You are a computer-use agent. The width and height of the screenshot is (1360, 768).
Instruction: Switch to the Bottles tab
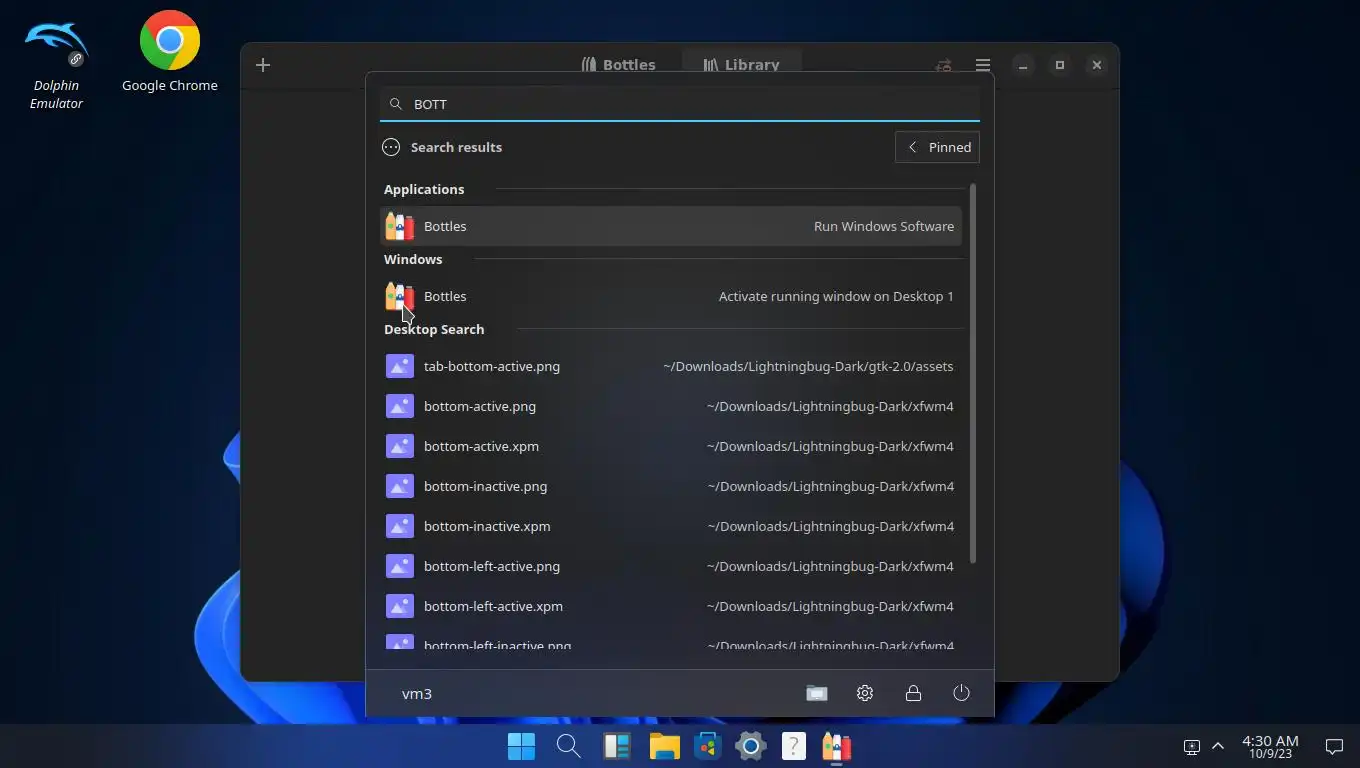coord(619,65)
